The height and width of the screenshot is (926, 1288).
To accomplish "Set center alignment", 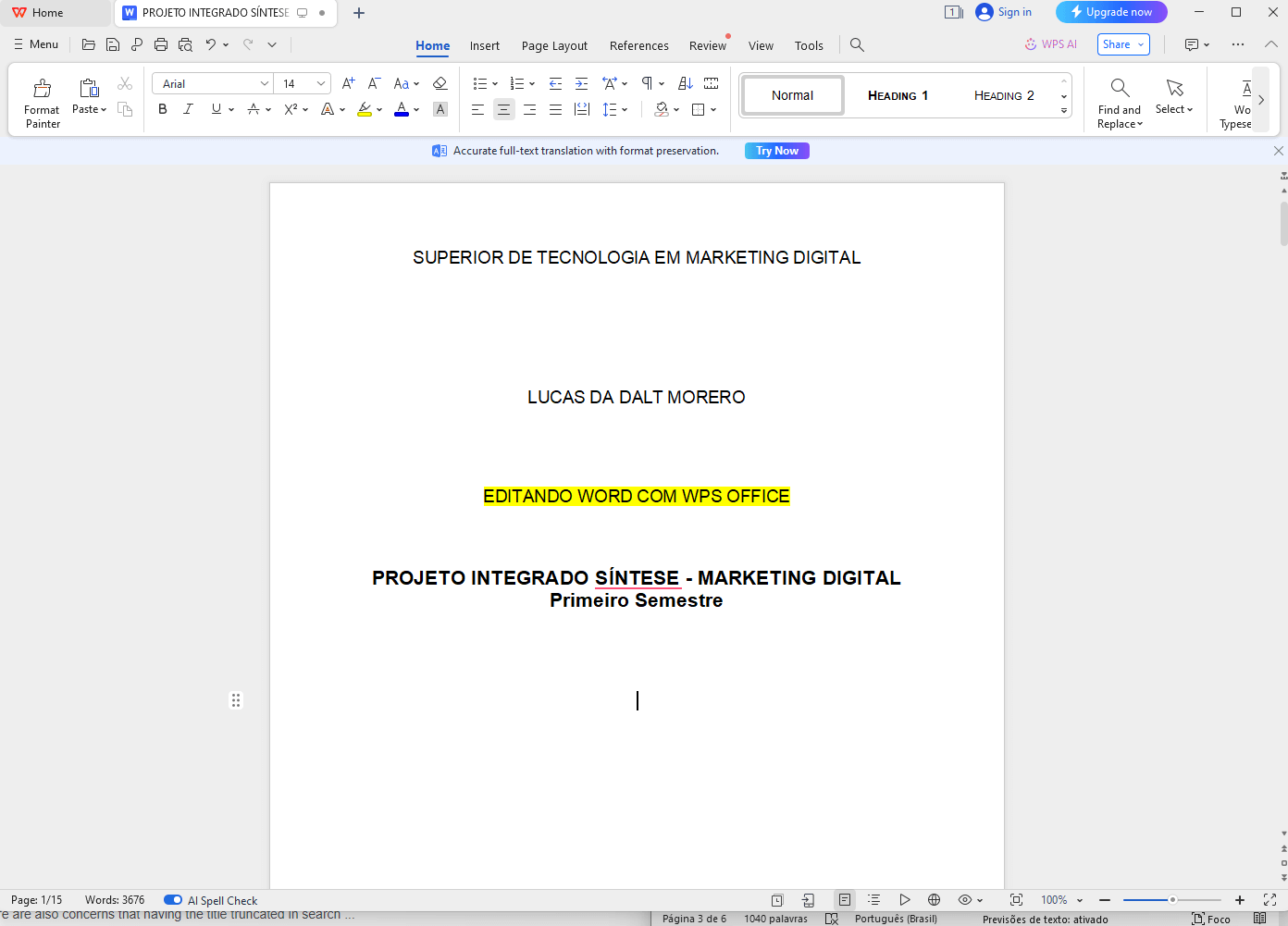I will [503, 109].
